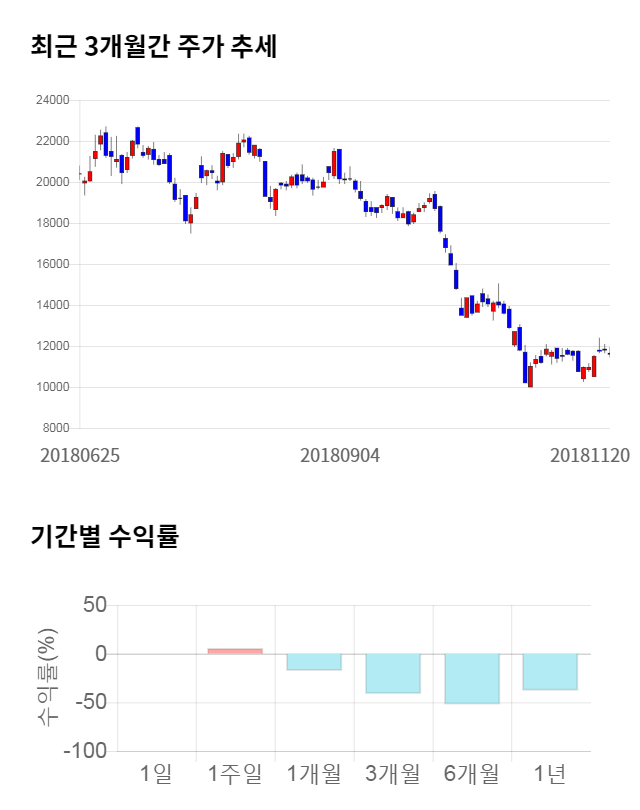Click the 6개월 period axis label
This screenshot has width=640, height=810.
(472, 773)
